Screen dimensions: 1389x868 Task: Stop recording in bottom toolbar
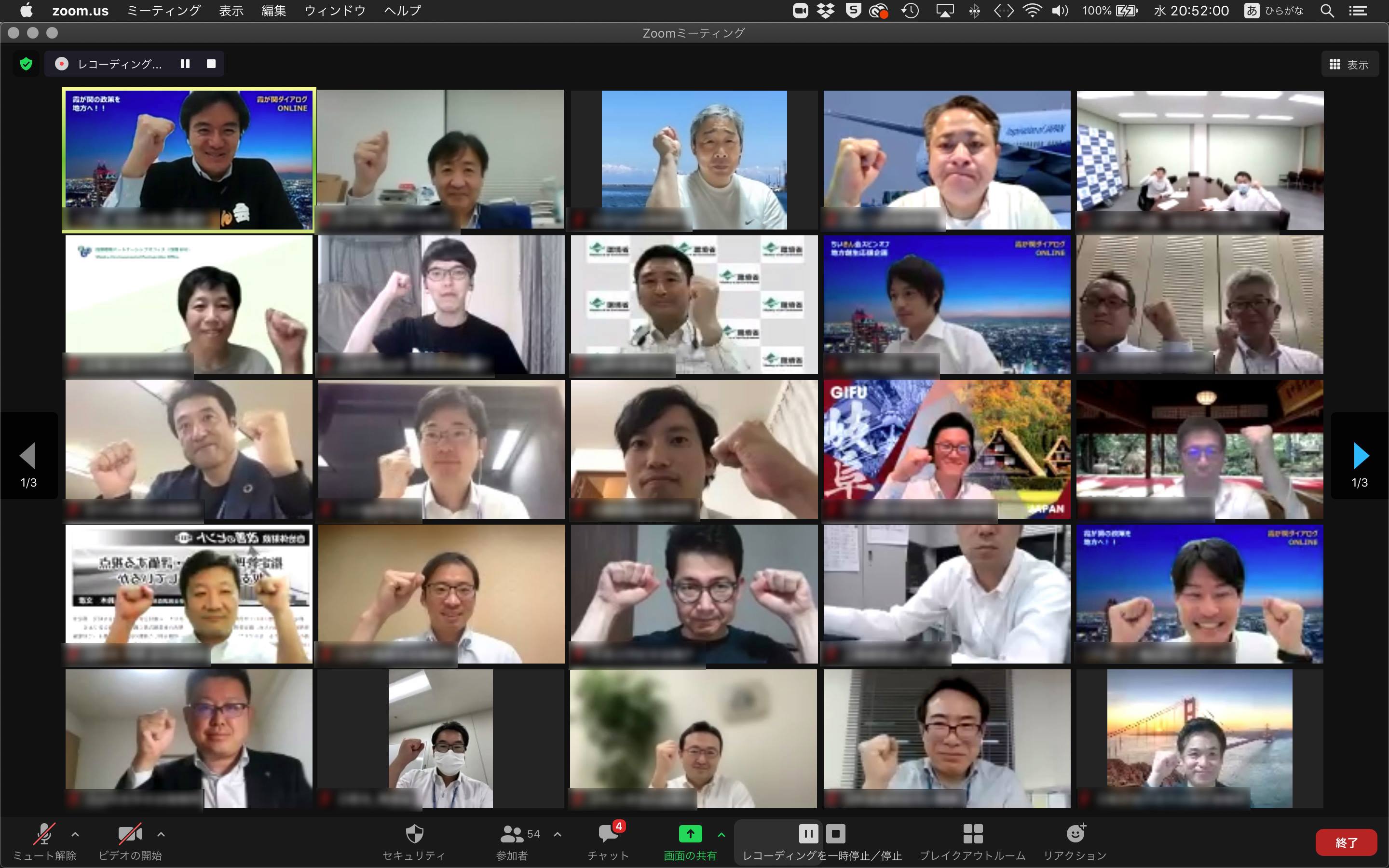point(836,834)
